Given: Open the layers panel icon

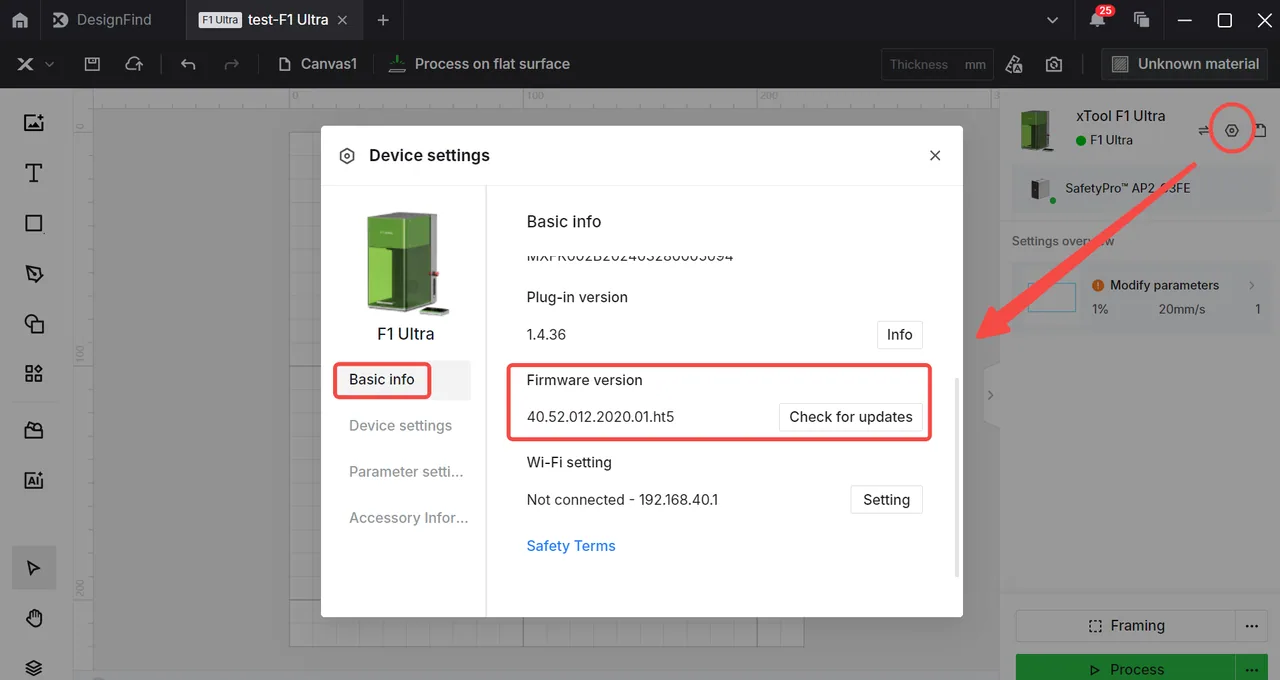Looking at the screenshot, I should point(34,667).
